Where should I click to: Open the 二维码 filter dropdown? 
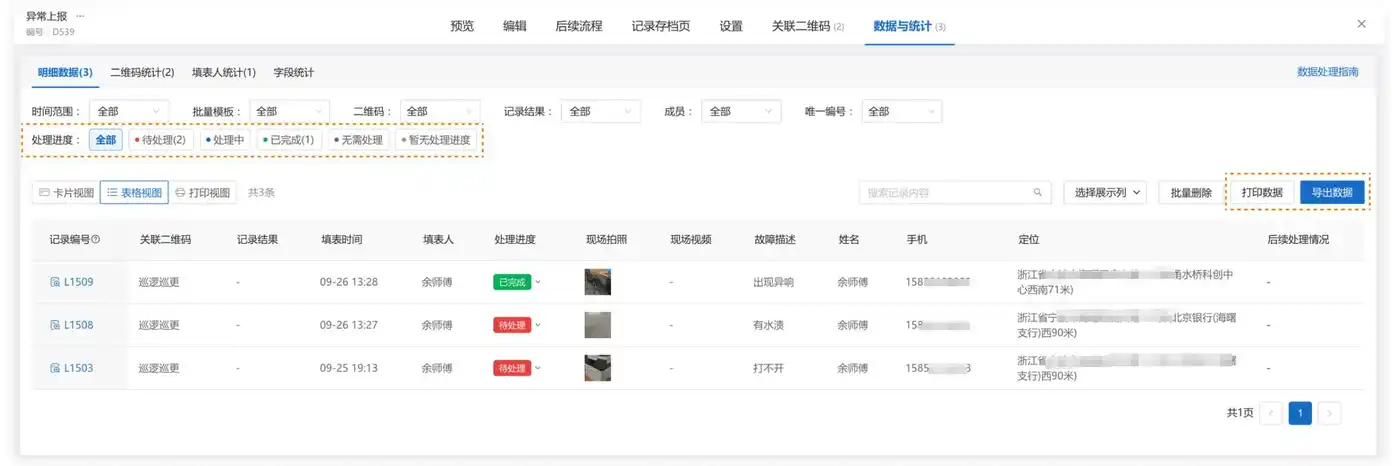(439, 111)
